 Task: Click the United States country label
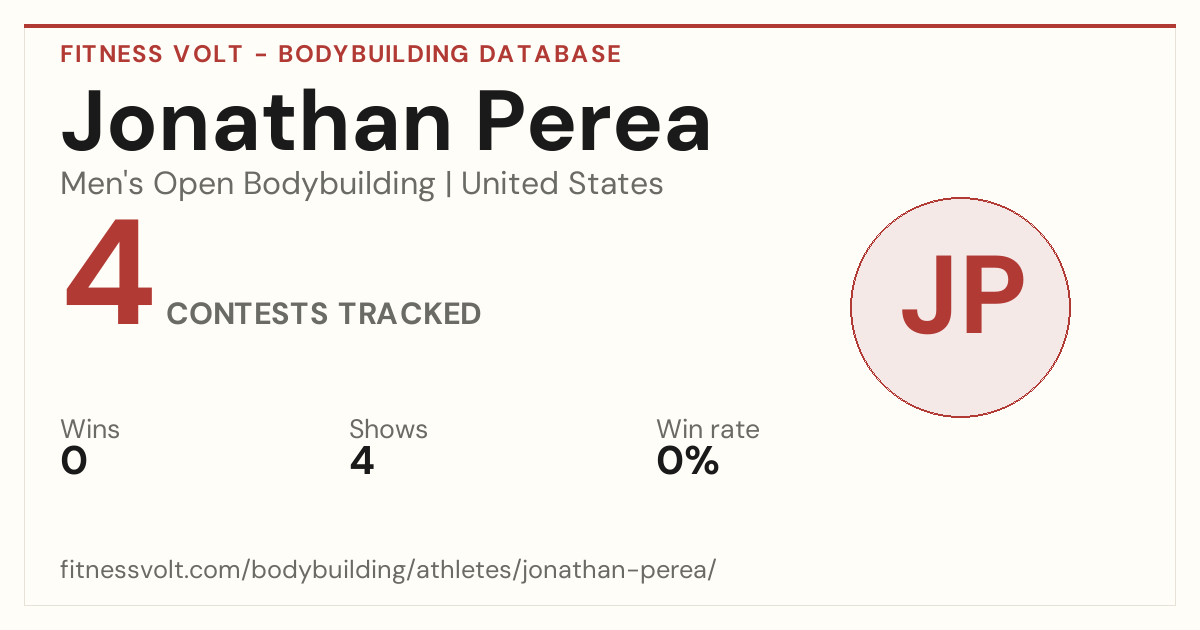(x=562, y=184)
